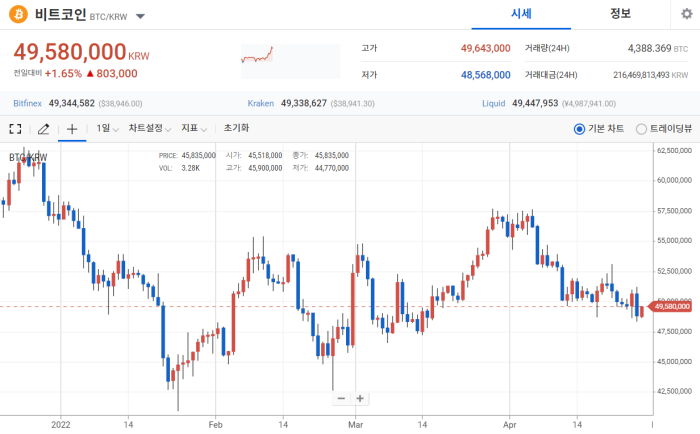
Task: Open the 지표 indicators dropdown
Action: click(x=194, y=129)
